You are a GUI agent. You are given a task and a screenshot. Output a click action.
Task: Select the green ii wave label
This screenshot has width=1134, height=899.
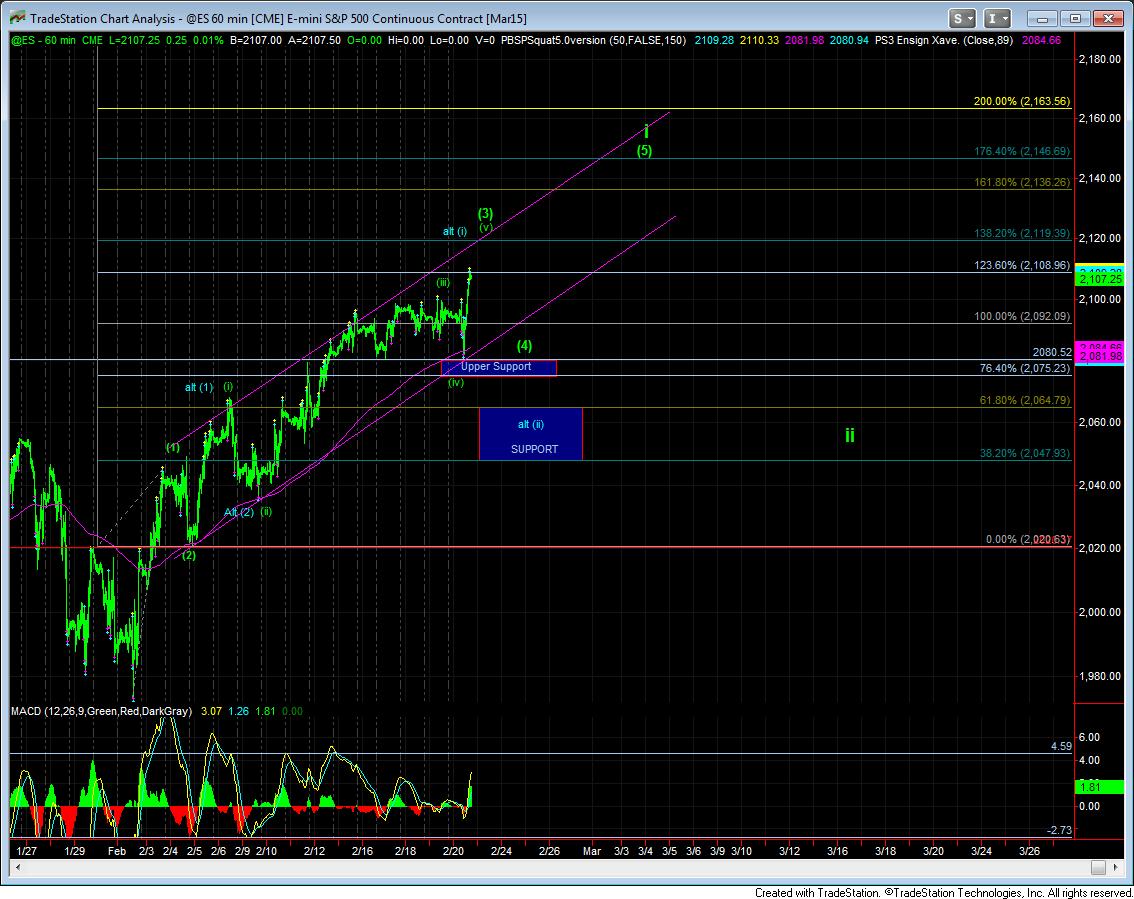[849, 435]
